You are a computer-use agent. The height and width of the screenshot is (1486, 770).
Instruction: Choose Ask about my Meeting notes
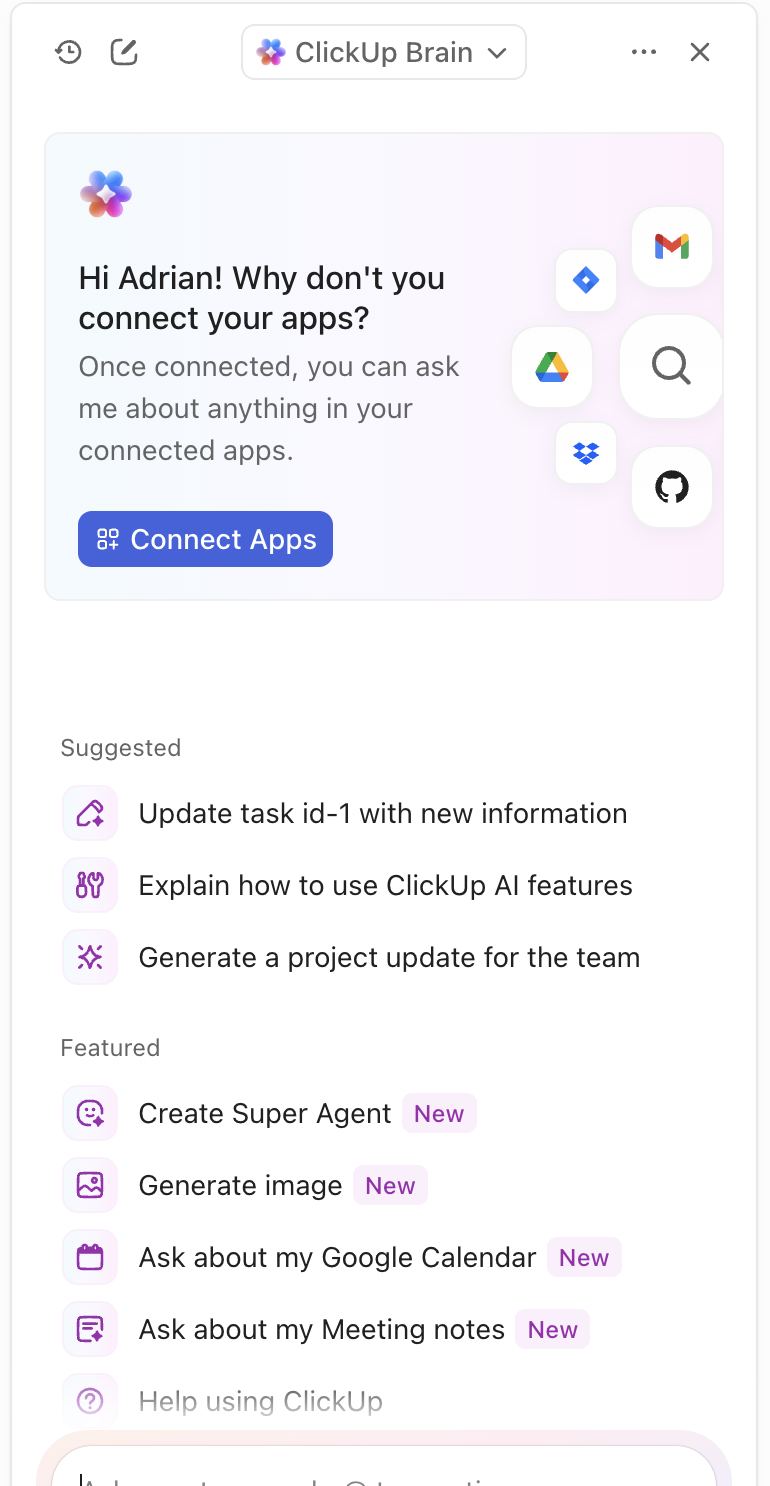pos(321,1329)
